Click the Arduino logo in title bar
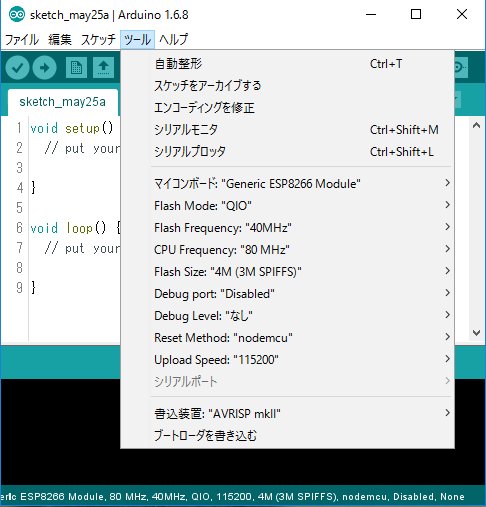This screenshot has width=486, height=507. [17, 15]
